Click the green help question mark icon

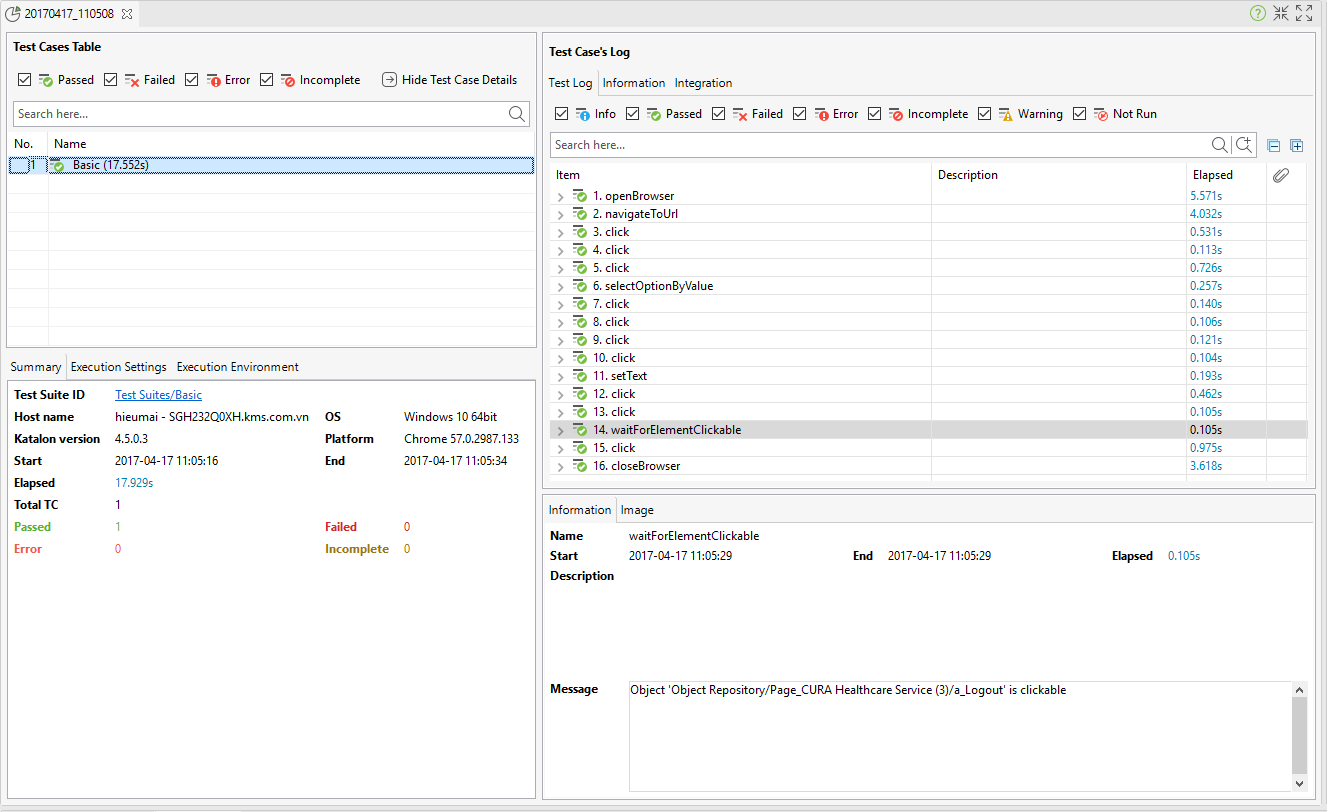[1258, 13]
